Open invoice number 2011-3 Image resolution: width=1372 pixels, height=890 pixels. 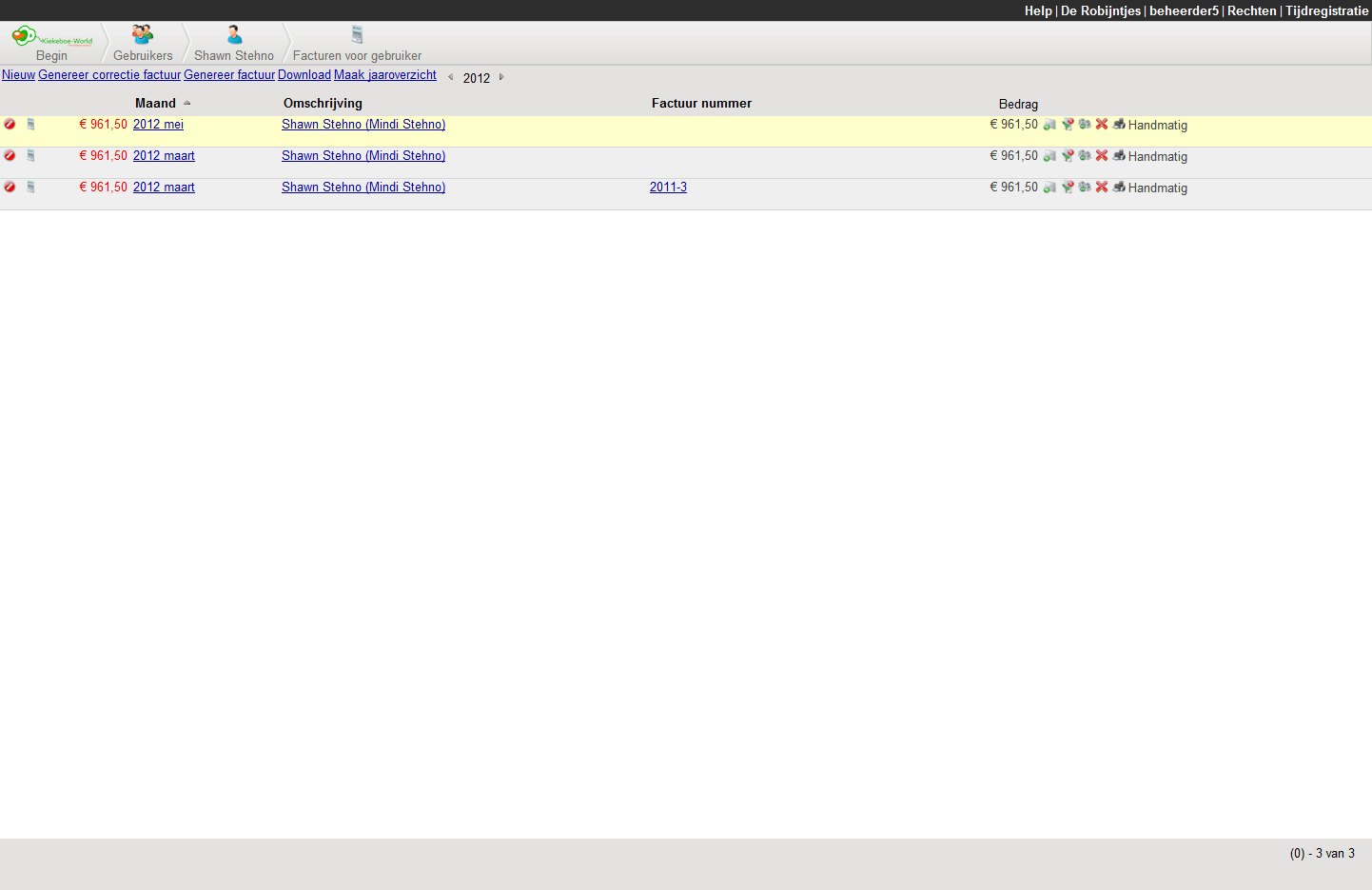pyautogui.click(x=668, y=187)
